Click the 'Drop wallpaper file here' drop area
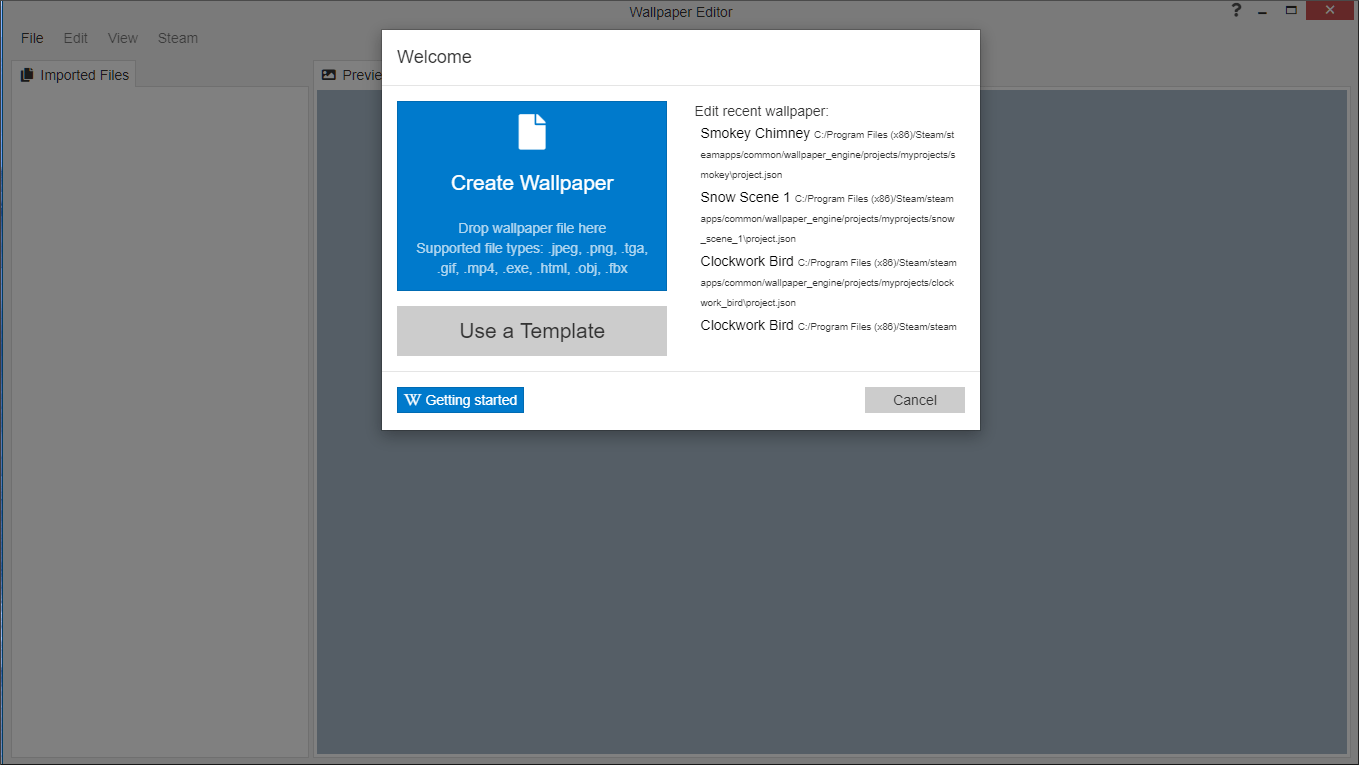This screenshot has width=1359, height=765. click(x=532, y=228)
